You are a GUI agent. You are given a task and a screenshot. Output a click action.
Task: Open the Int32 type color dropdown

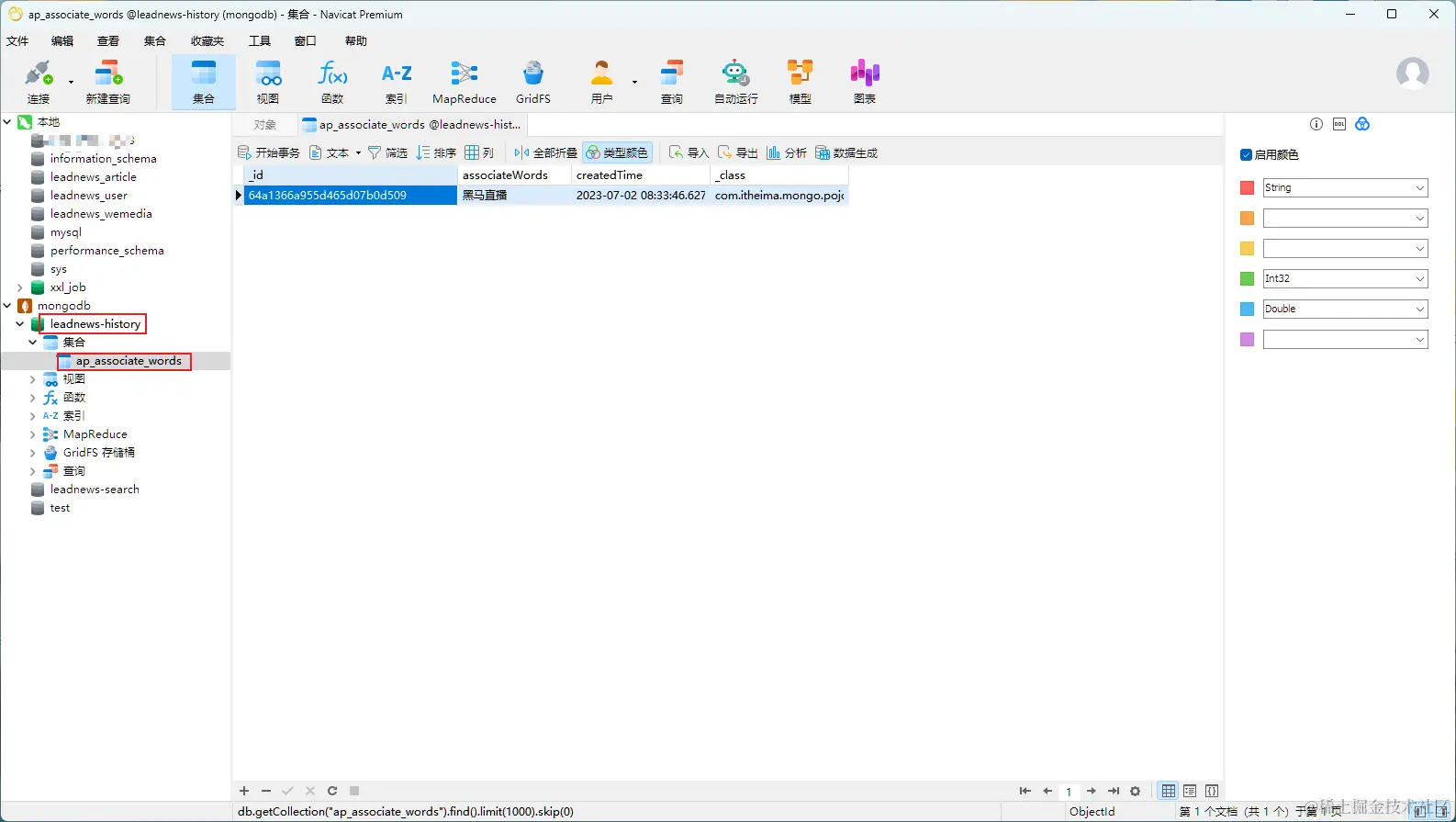coord(1345,278)
